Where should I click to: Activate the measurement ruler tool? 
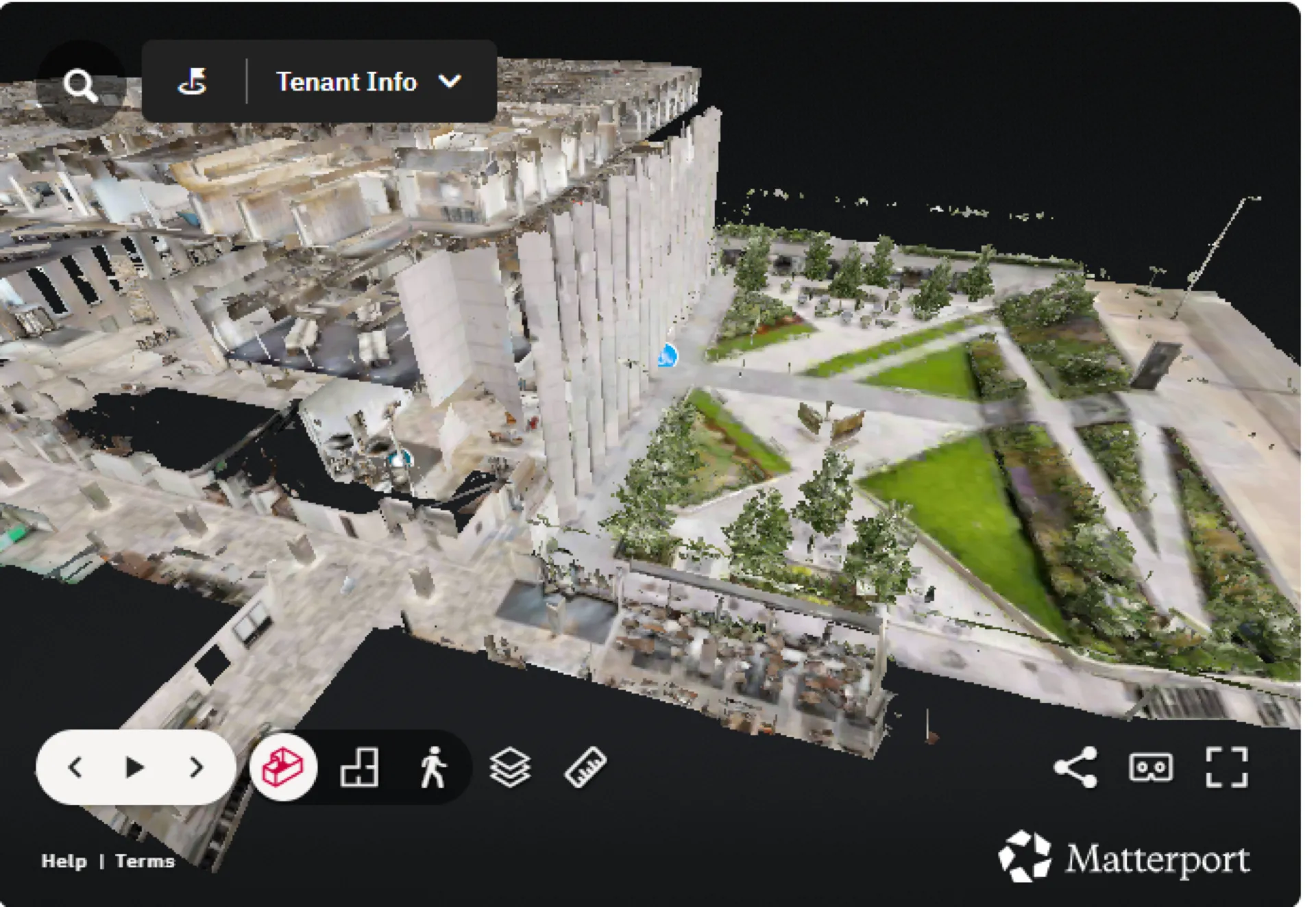[x=585, y=767]
